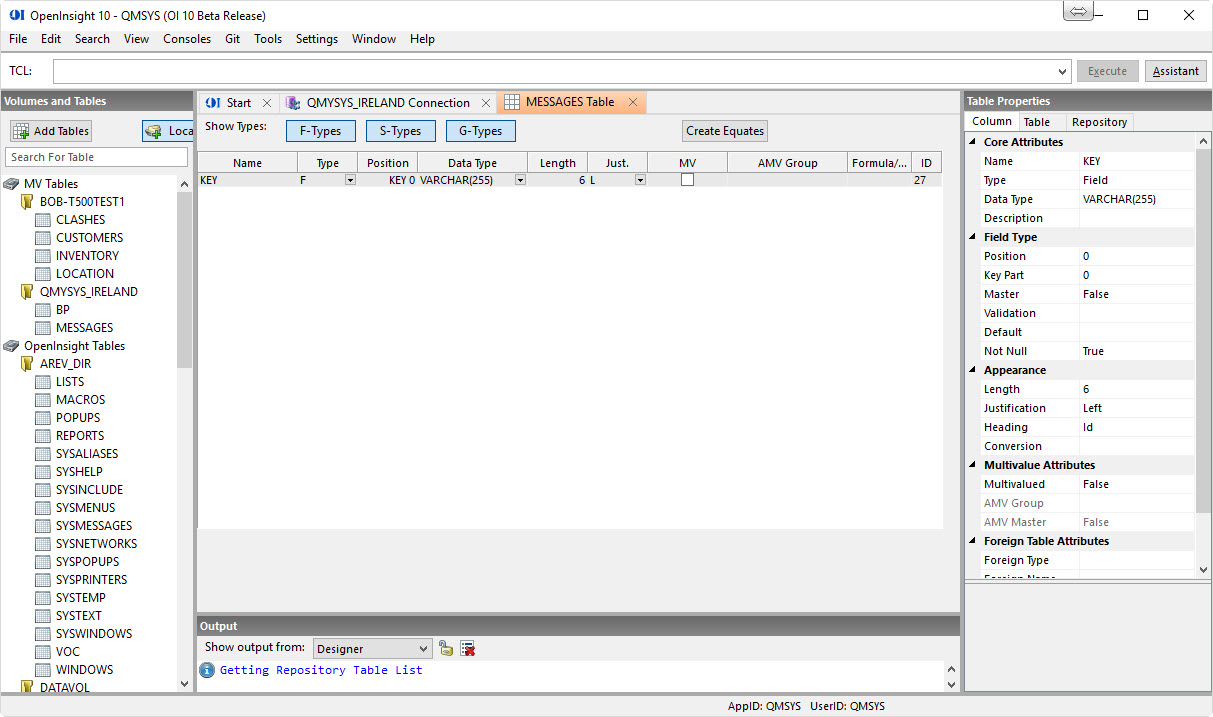
Task: Collapse the Core Attributes section
Action: pyautogui.click(x=973, y=142)
